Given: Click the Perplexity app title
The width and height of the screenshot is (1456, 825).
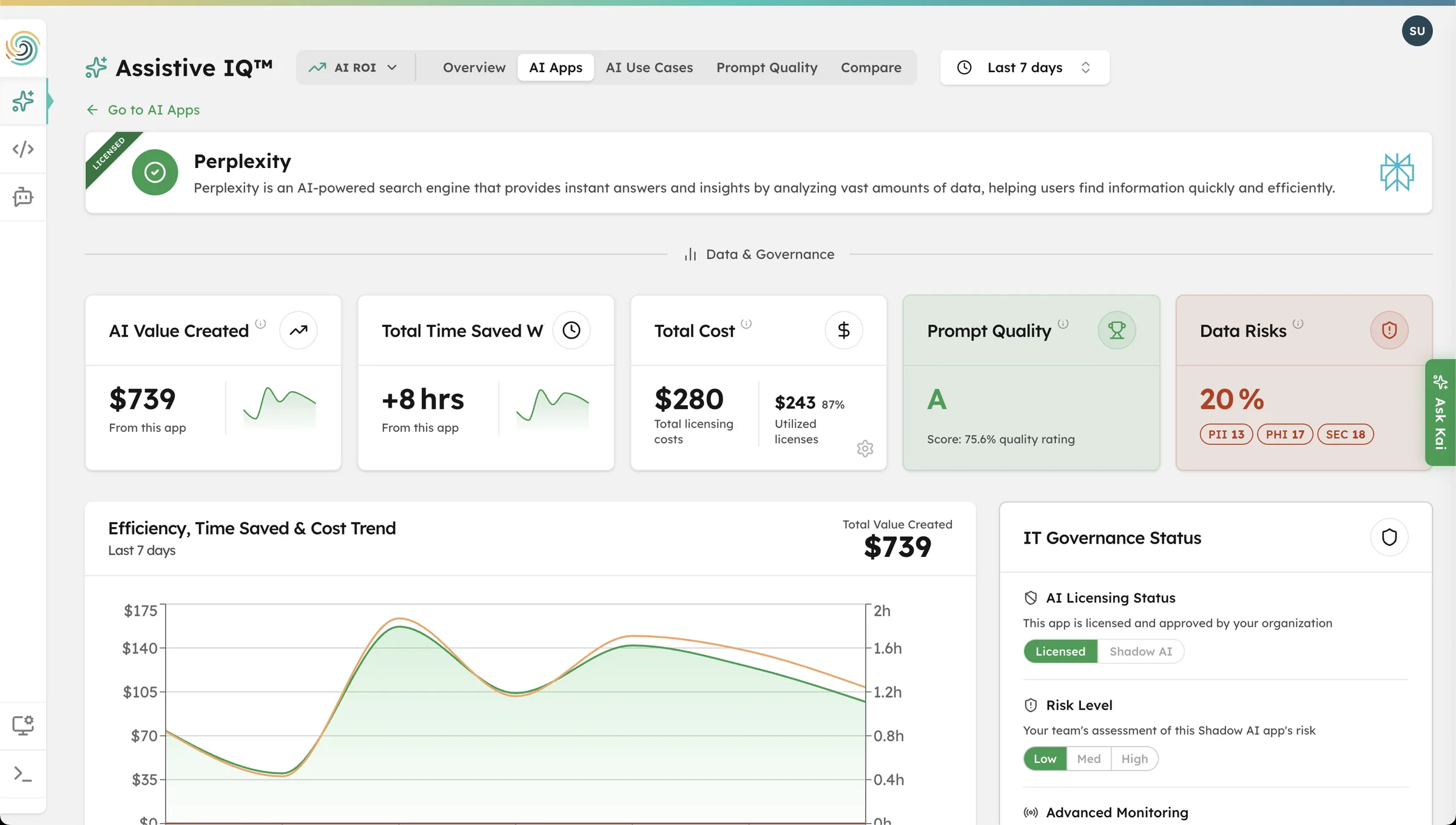Looking at the screenshot, I should (x=242, y=161).
